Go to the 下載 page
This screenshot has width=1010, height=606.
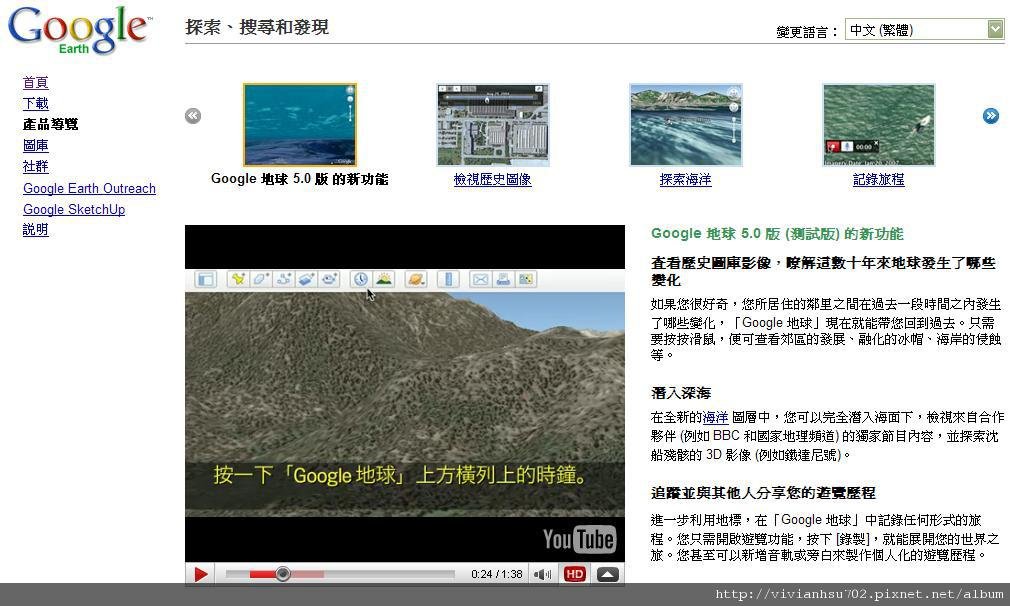coord(35,103)
